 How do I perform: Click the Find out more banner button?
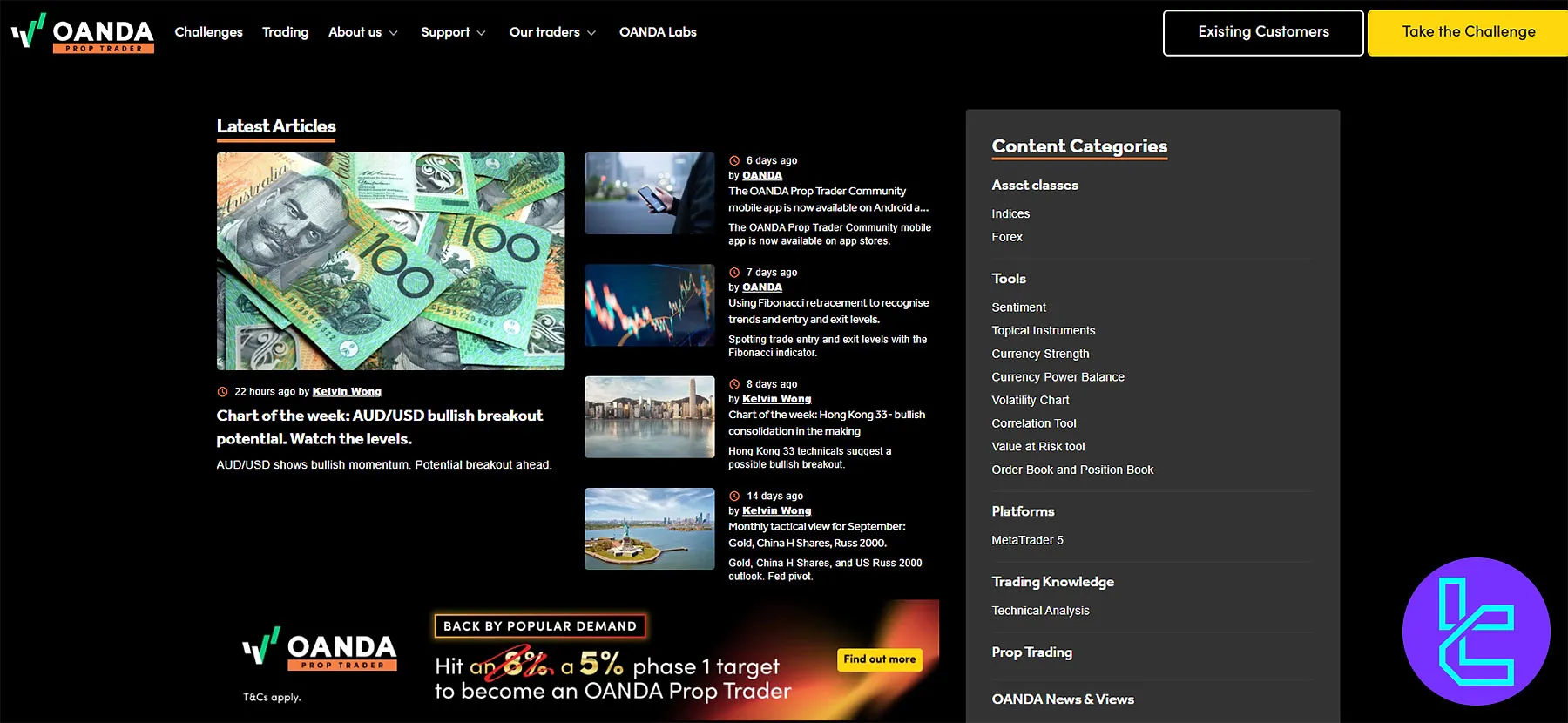coord(880,659)
